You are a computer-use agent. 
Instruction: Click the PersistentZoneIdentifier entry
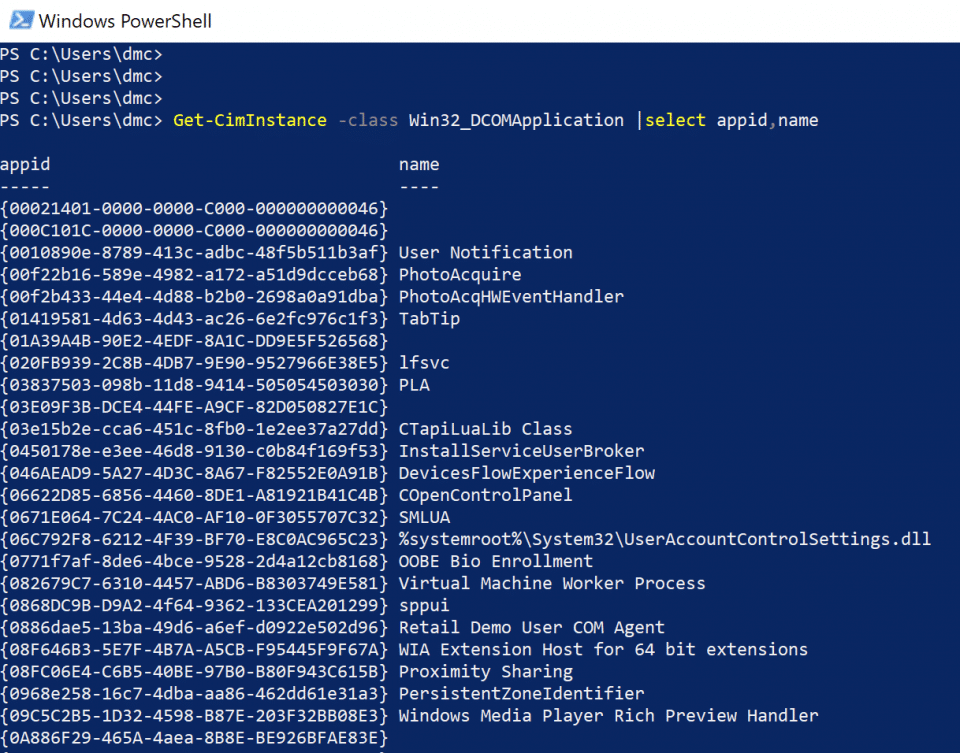[x=521, y=694]
